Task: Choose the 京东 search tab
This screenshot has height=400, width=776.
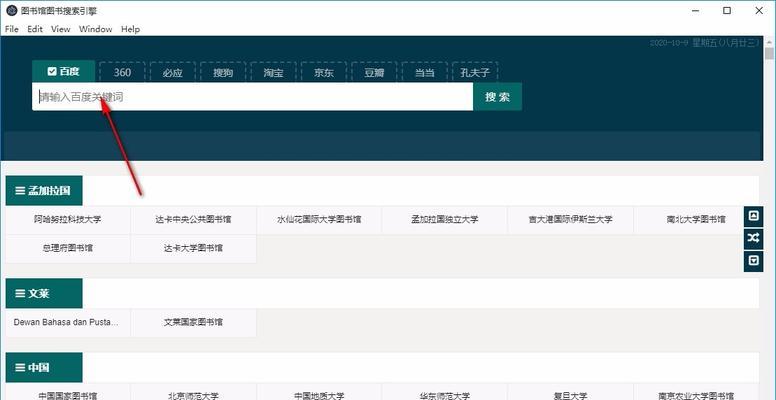Action: pyautogui.click(x=324, y=72)
